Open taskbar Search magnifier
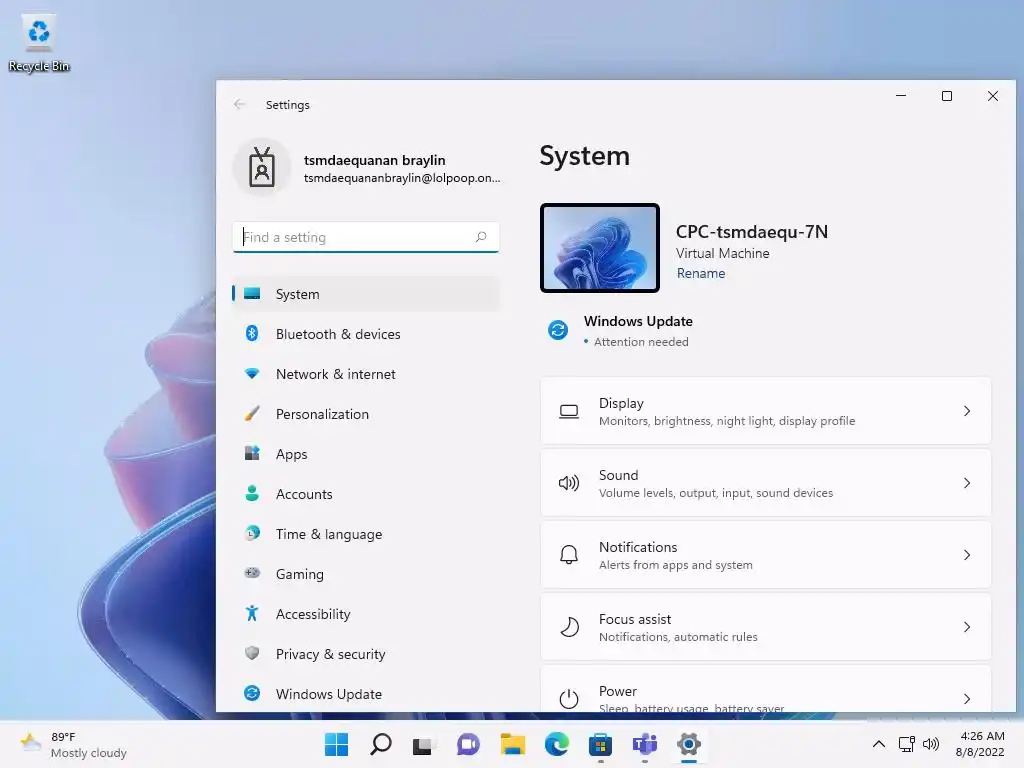The width and height of the screenshot is (1024, 768). click(381, 744)
